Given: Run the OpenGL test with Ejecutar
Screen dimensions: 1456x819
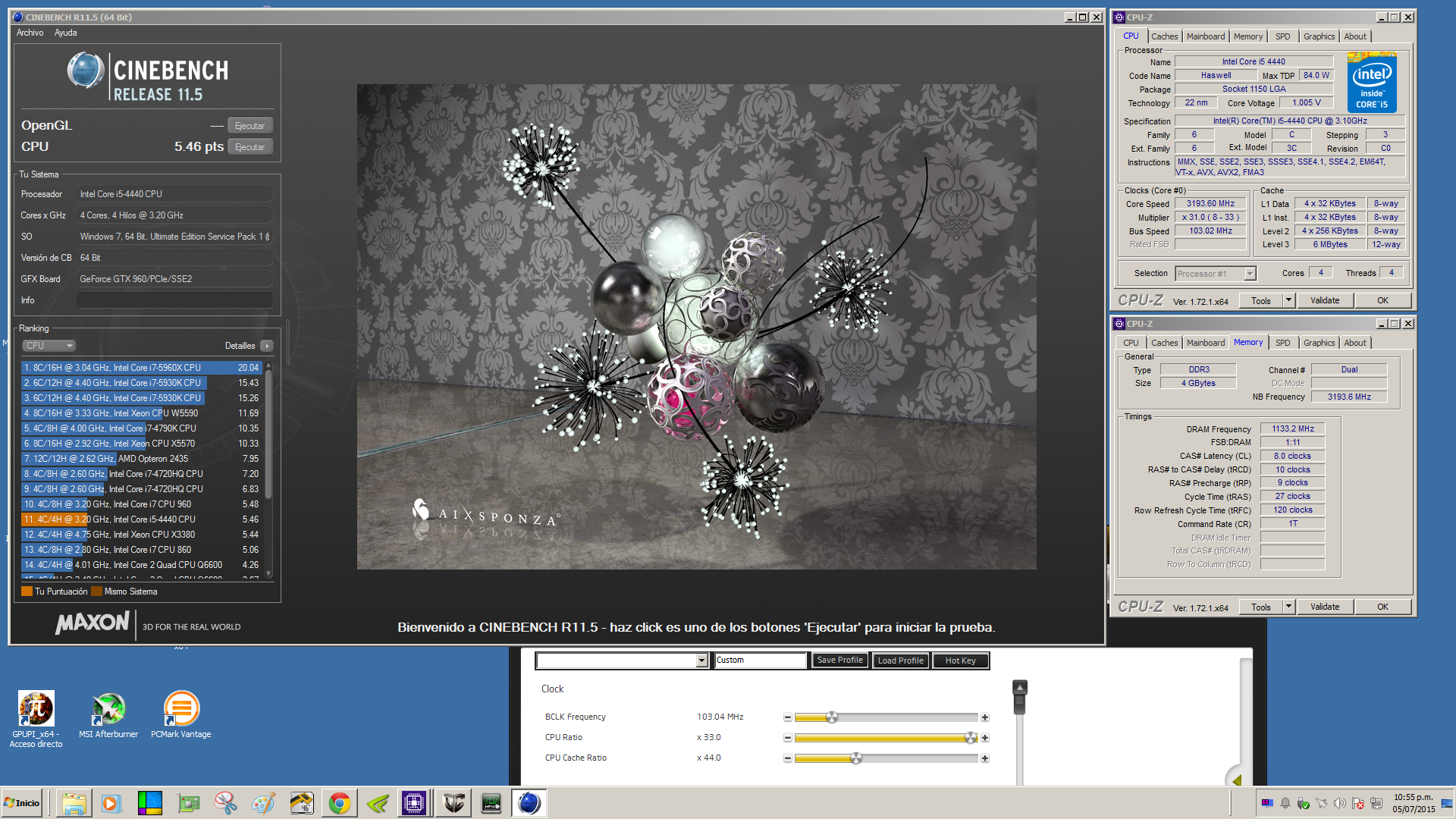Looking at the screenshot, I should pos(249,126).
